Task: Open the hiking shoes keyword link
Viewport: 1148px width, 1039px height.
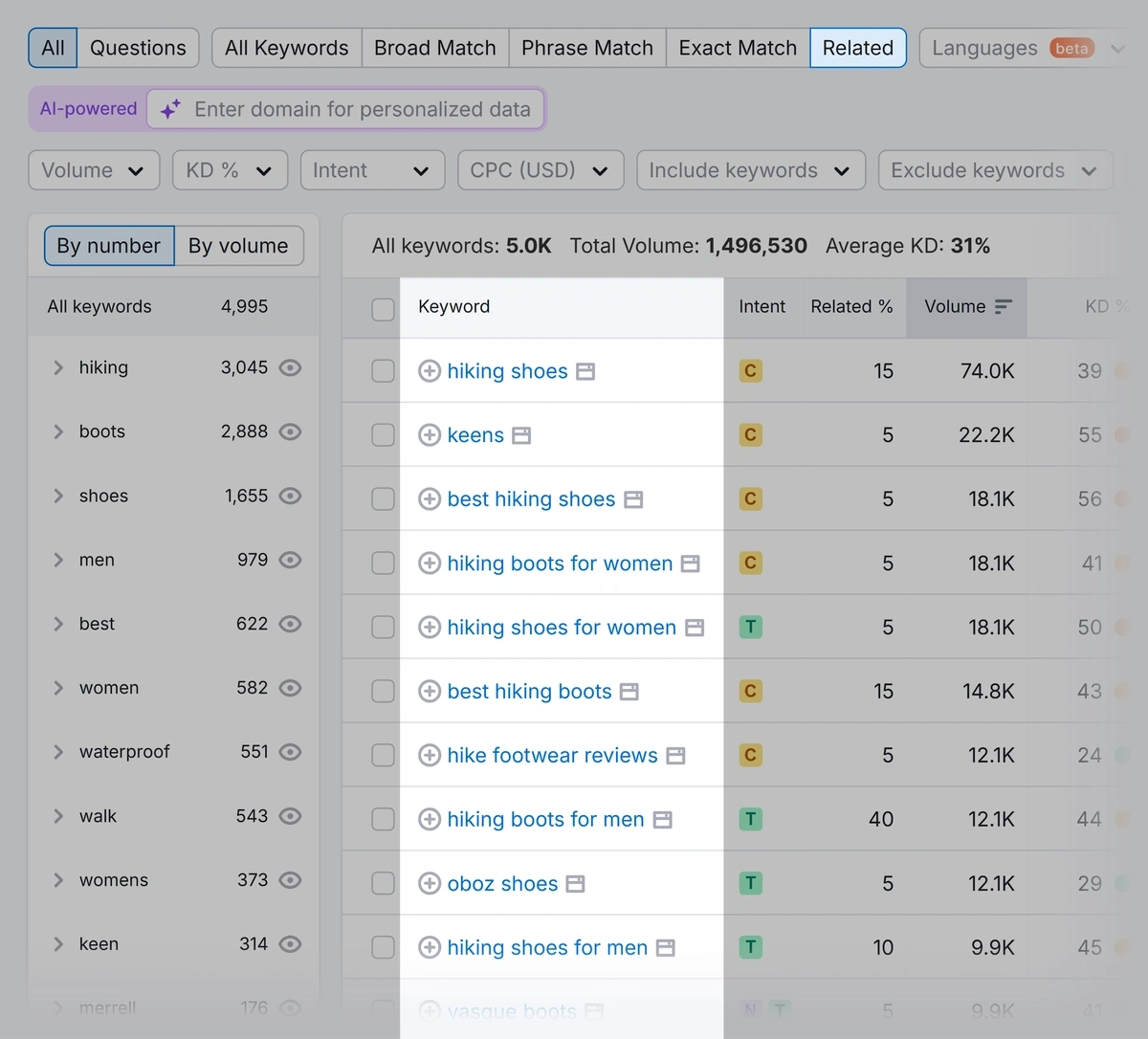Action: pyautogui.click(x=507, y=371)
